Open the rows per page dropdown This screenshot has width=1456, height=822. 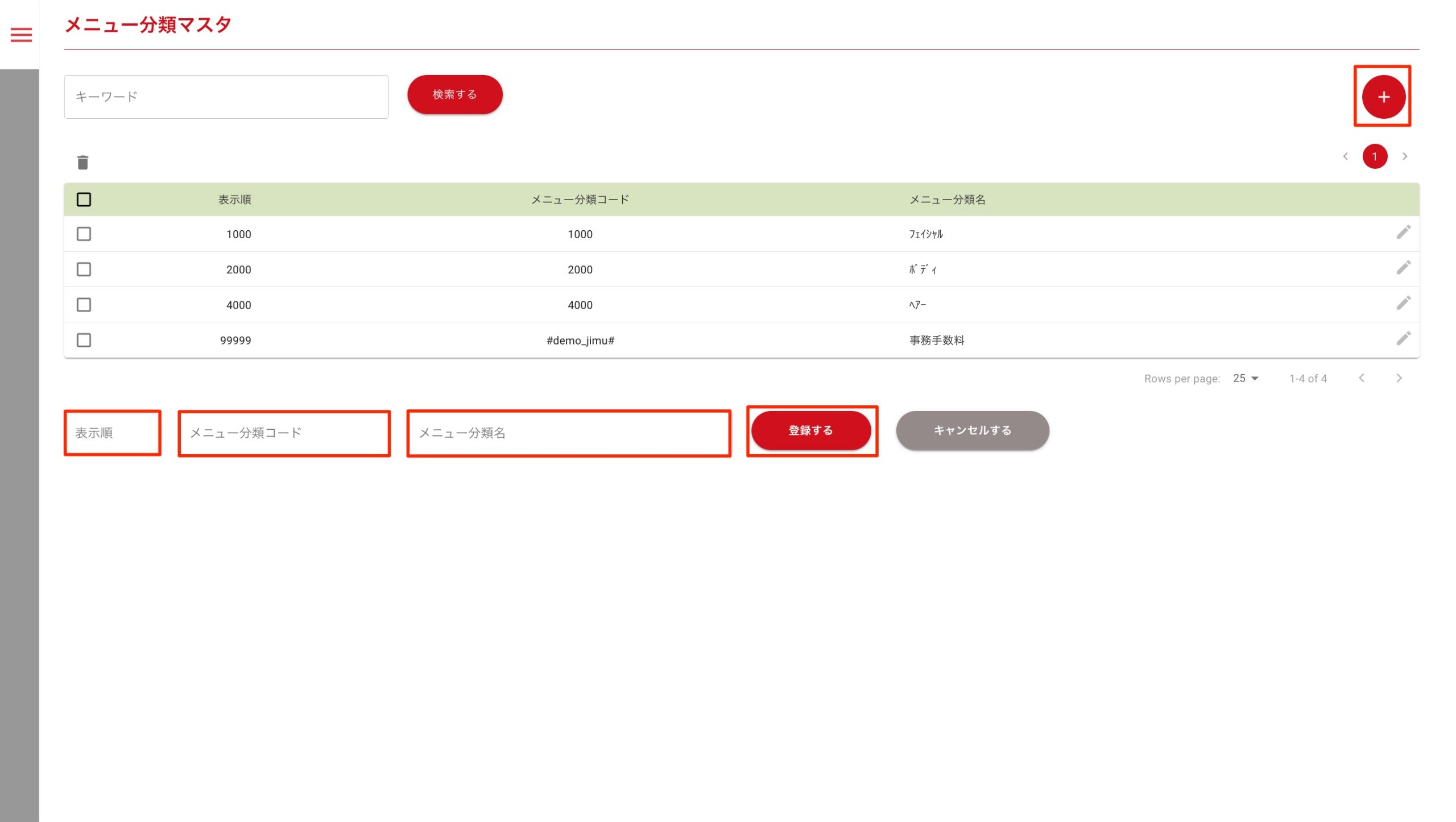(1246, 379)
